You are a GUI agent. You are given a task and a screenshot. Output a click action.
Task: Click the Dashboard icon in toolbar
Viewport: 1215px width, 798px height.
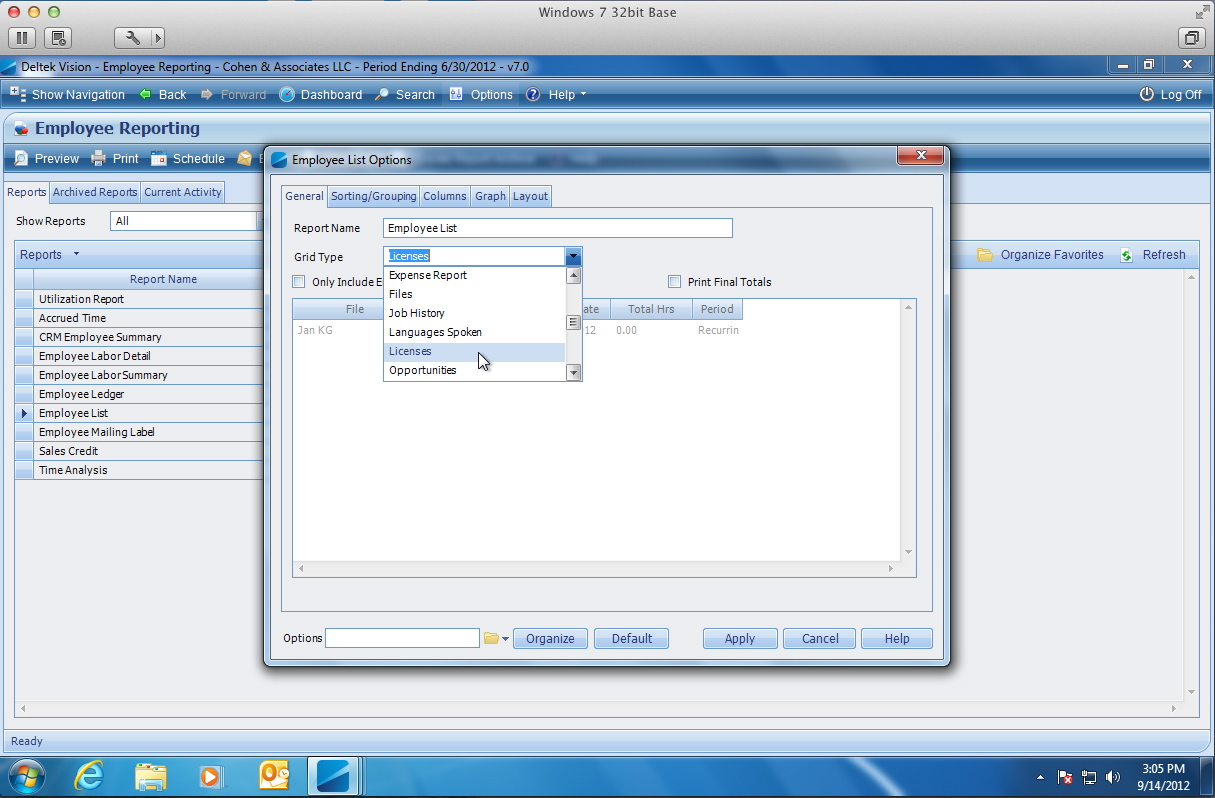[x=287, y=95]
